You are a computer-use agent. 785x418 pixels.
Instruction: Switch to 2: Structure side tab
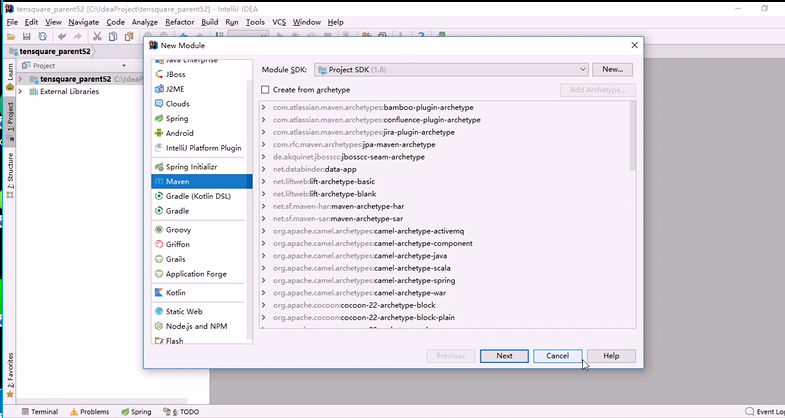click(10, 175)
